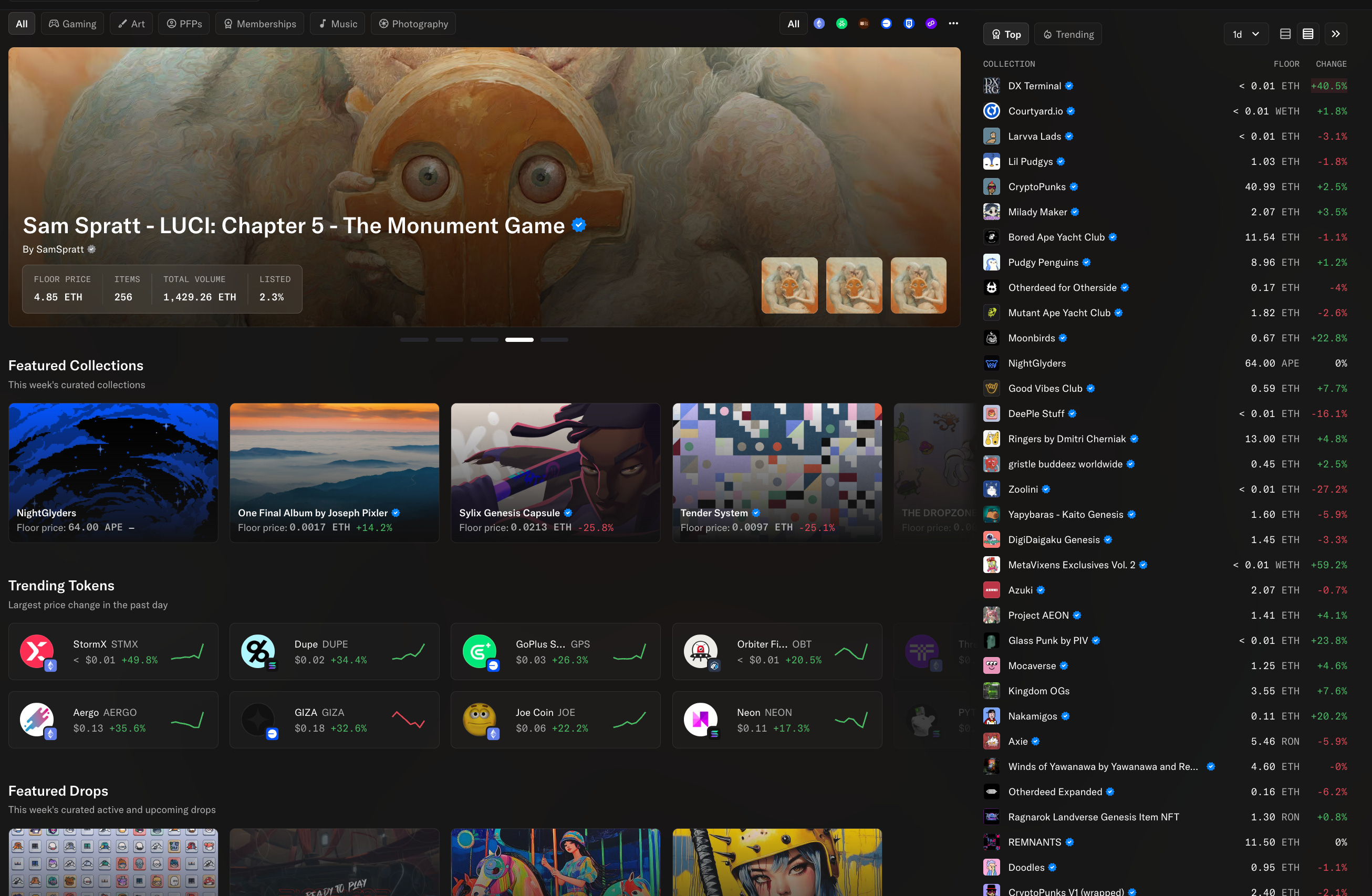
Task: Click +59.2% change for MetaVixens
Action: 1329,565
